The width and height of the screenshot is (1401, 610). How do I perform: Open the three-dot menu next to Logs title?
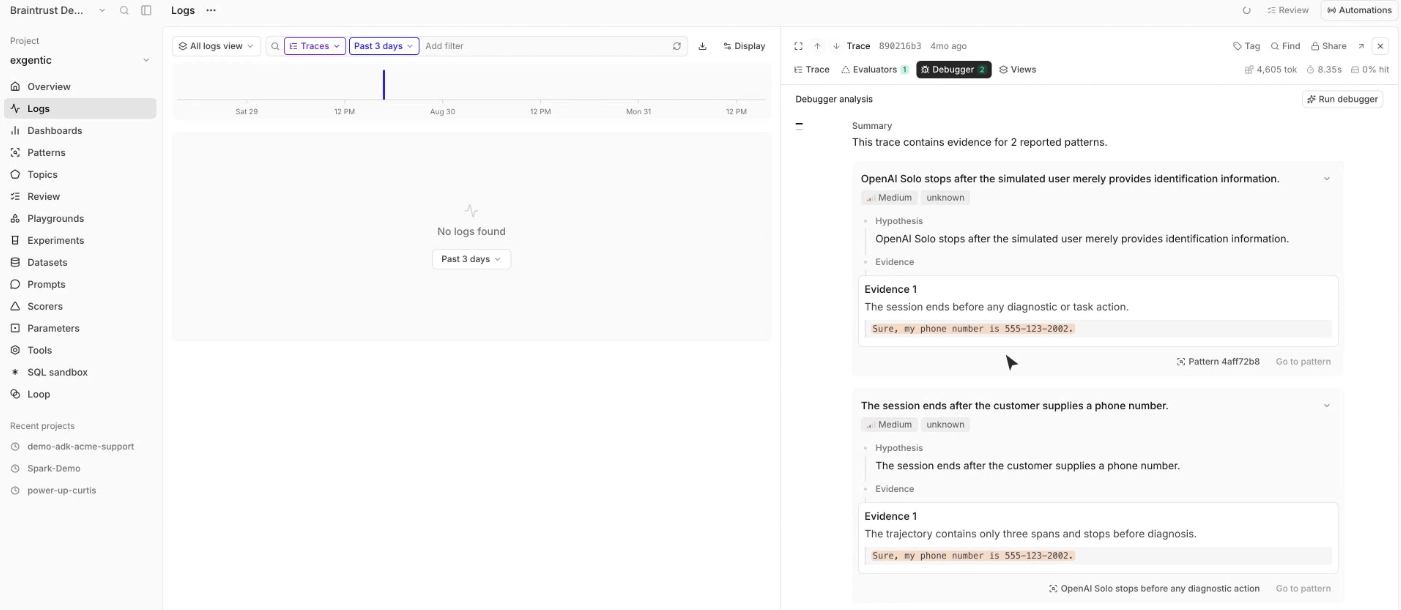(x=211, y=10)
